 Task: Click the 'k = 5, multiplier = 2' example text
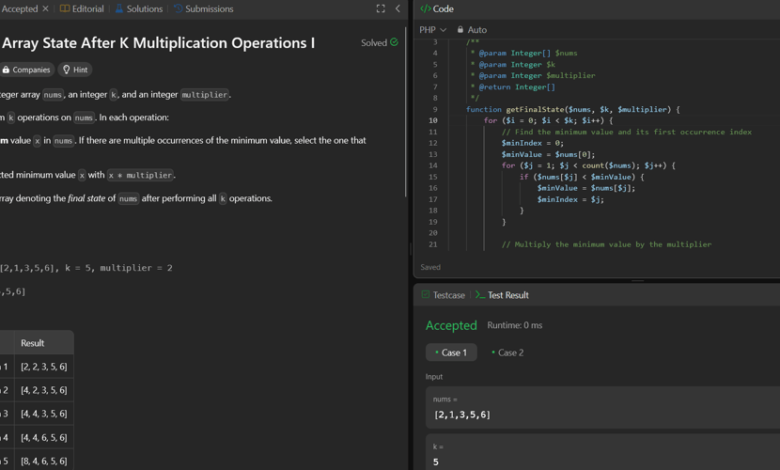(118, 268)
